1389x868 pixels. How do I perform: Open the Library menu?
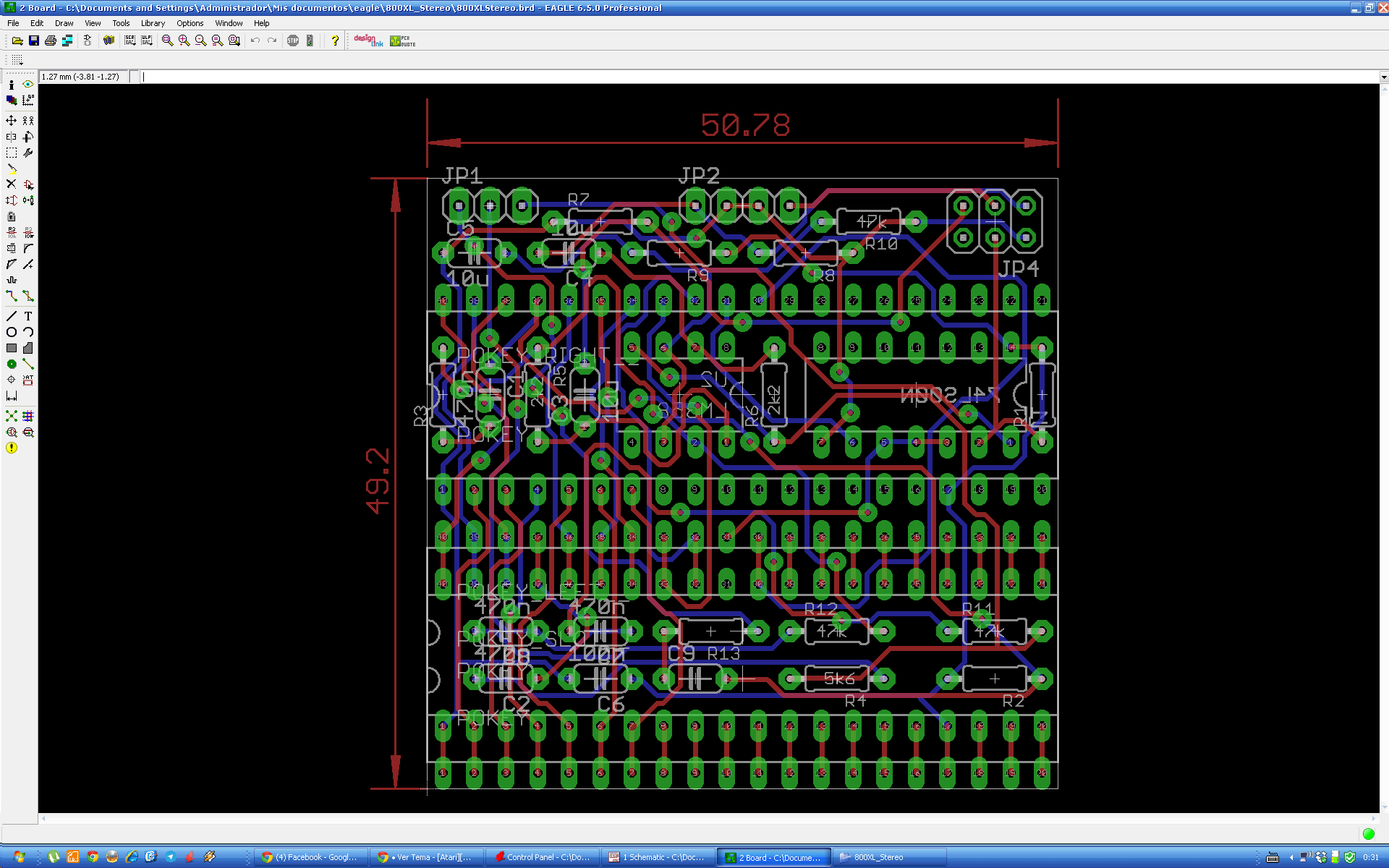[x=153, y=23]
